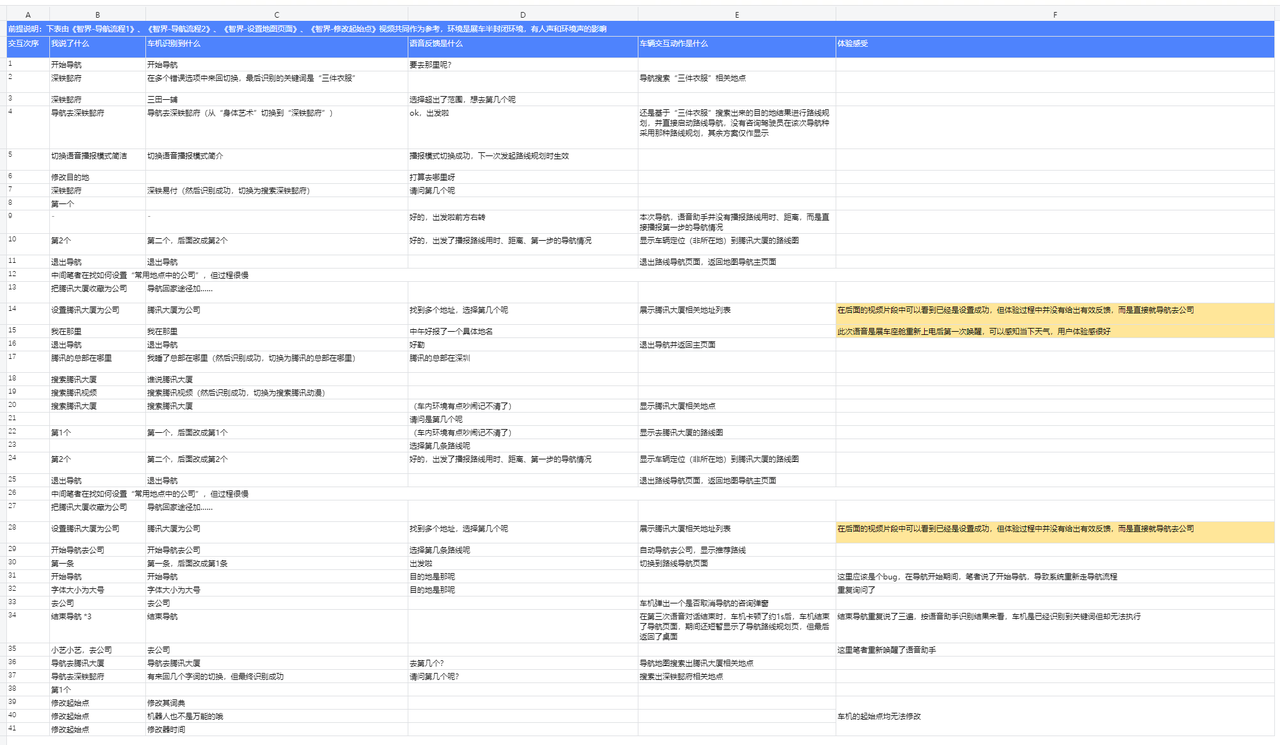Click 切换语音播报模式简洁 in column B

pos(97,160)
